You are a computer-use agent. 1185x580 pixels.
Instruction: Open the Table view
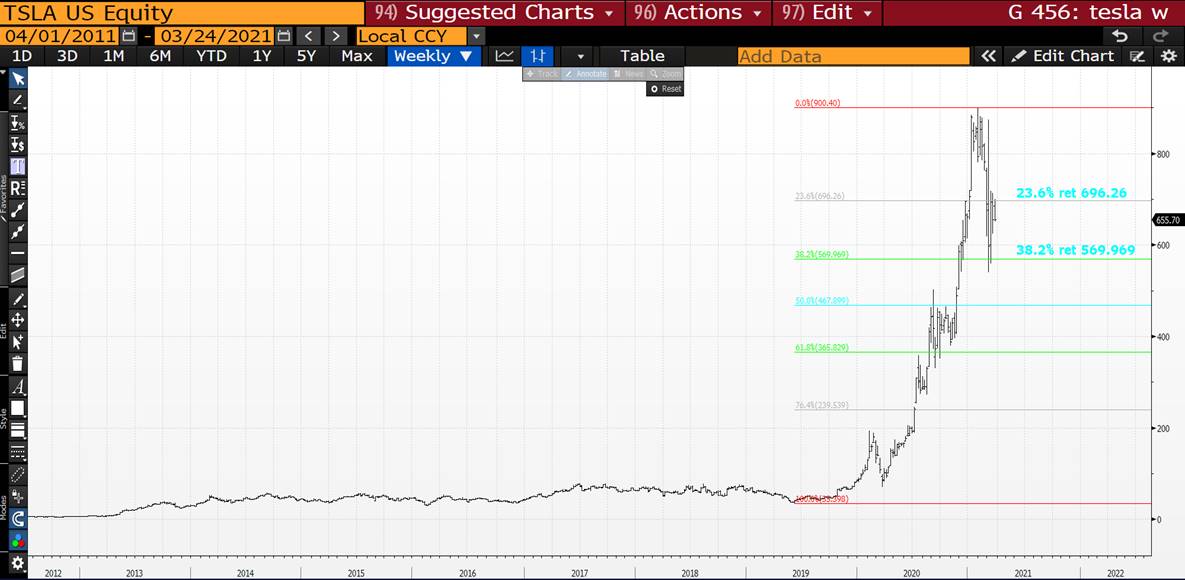pyautogui.click(x=642, y=56)
